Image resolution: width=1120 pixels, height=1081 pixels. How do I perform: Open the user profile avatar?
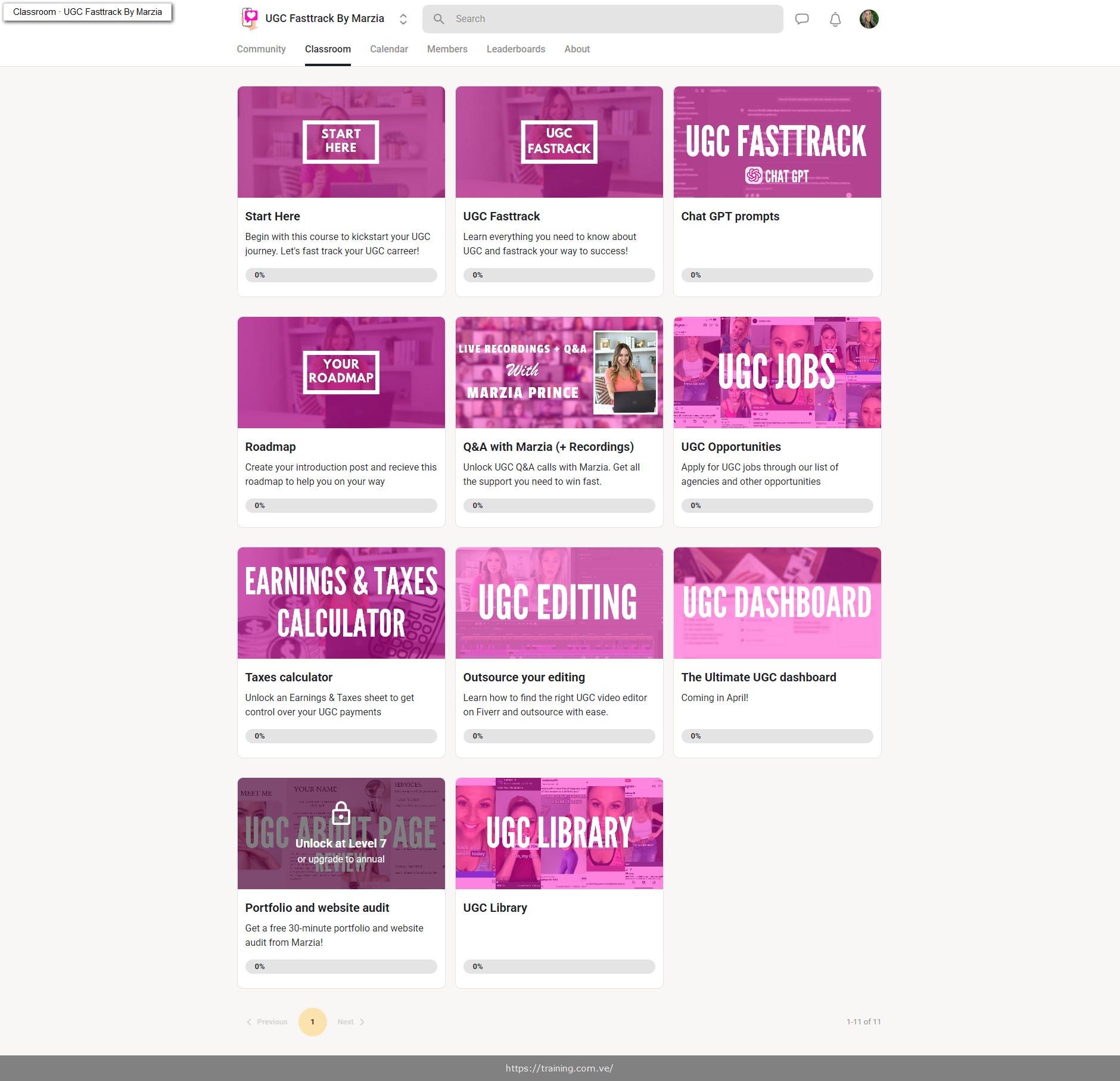click(869, 19)
